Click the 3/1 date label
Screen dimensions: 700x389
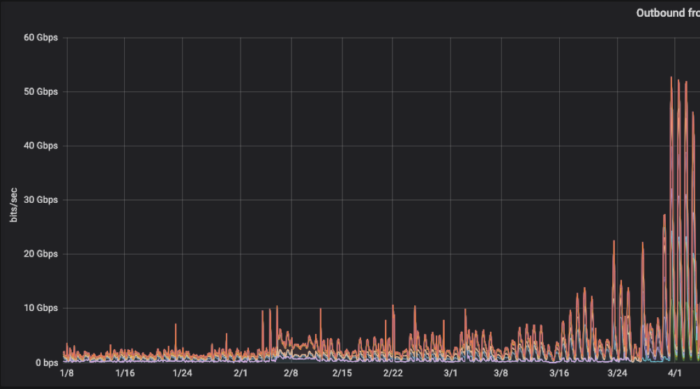450,373
